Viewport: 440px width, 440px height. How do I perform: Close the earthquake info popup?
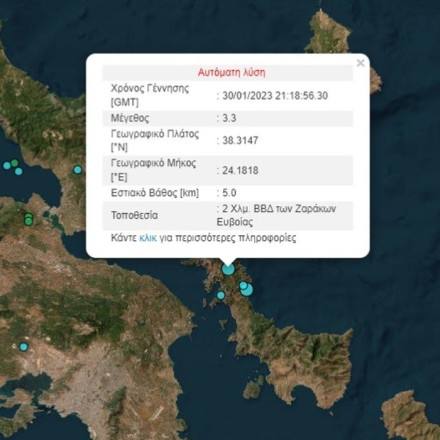pyautogui.click(x=360, y=63)
